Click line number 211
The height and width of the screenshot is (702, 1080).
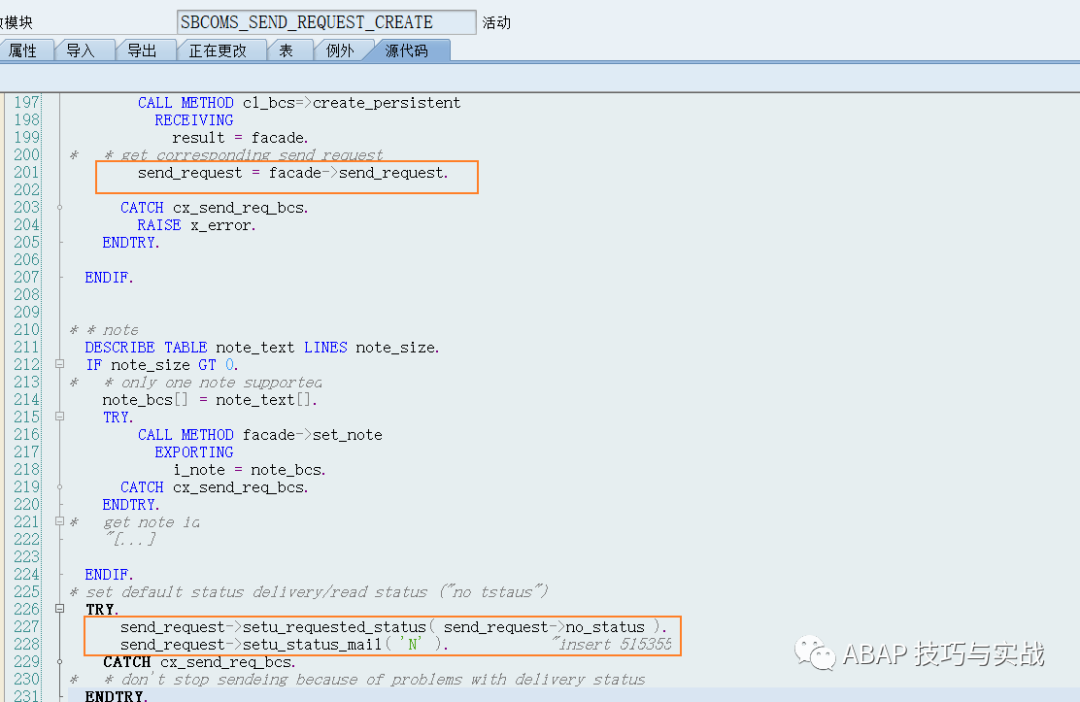coord(27,347)
